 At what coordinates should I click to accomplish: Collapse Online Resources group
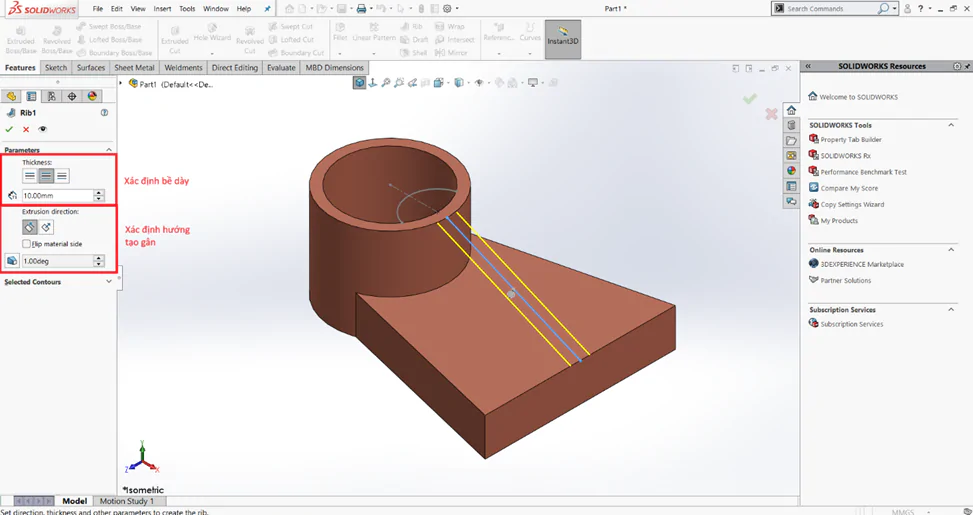[951, 249]
